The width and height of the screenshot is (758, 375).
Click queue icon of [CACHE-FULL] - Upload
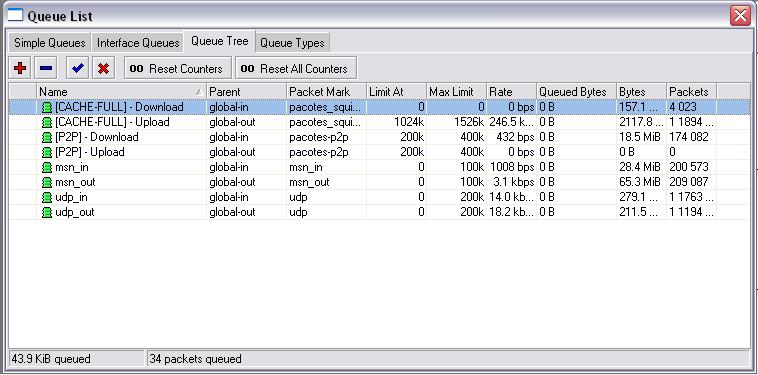click(x=47, y=122)
